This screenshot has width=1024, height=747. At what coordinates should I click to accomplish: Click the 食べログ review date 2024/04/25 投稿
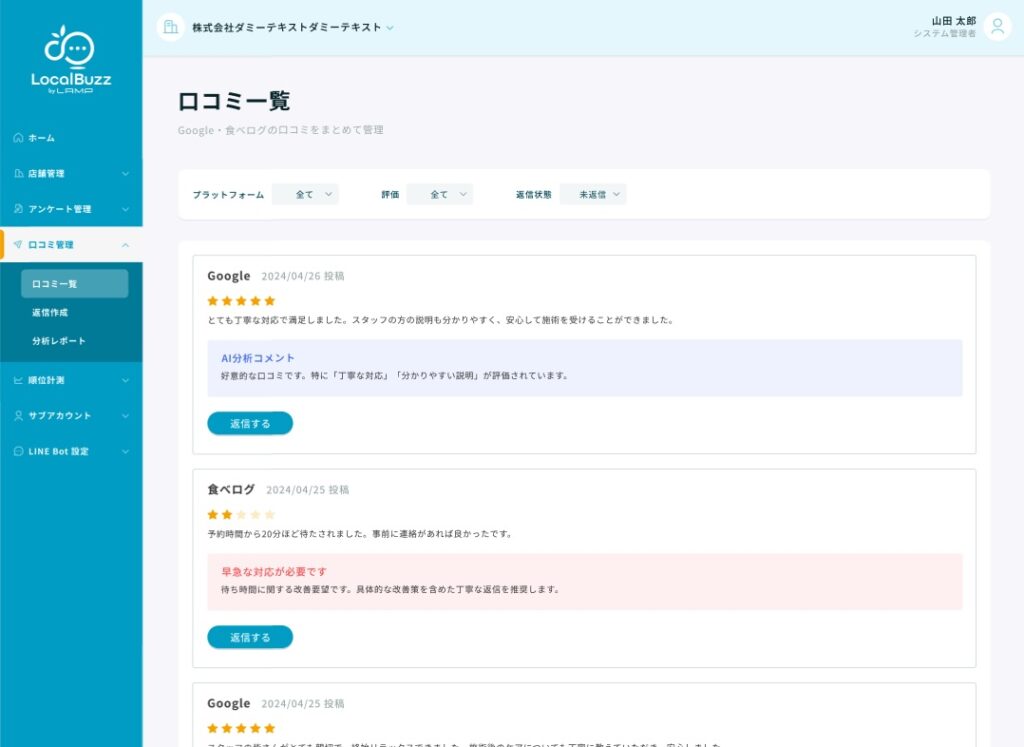click(308, 490)
